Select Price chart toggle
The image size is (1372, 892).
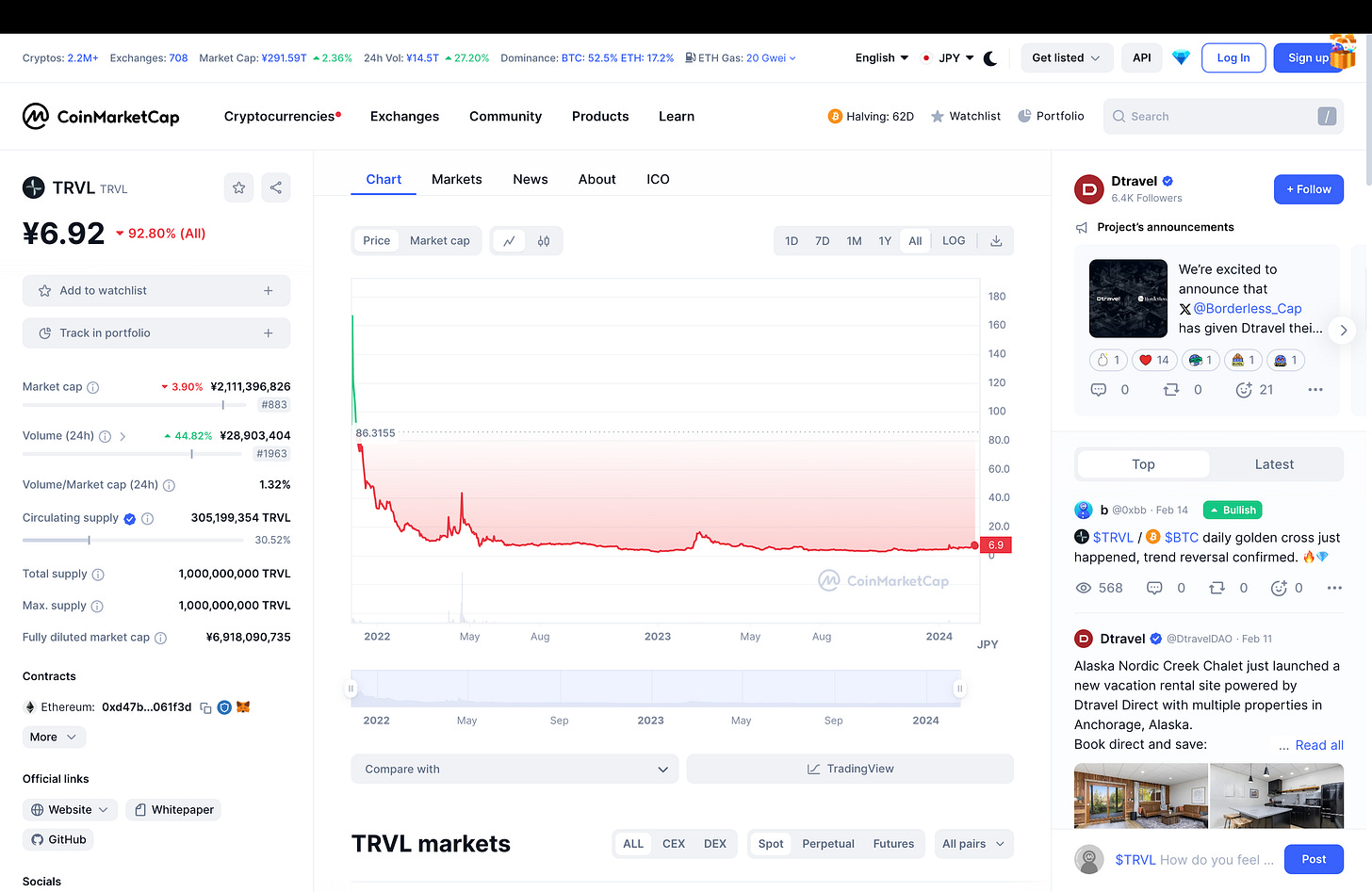[377, 241]
